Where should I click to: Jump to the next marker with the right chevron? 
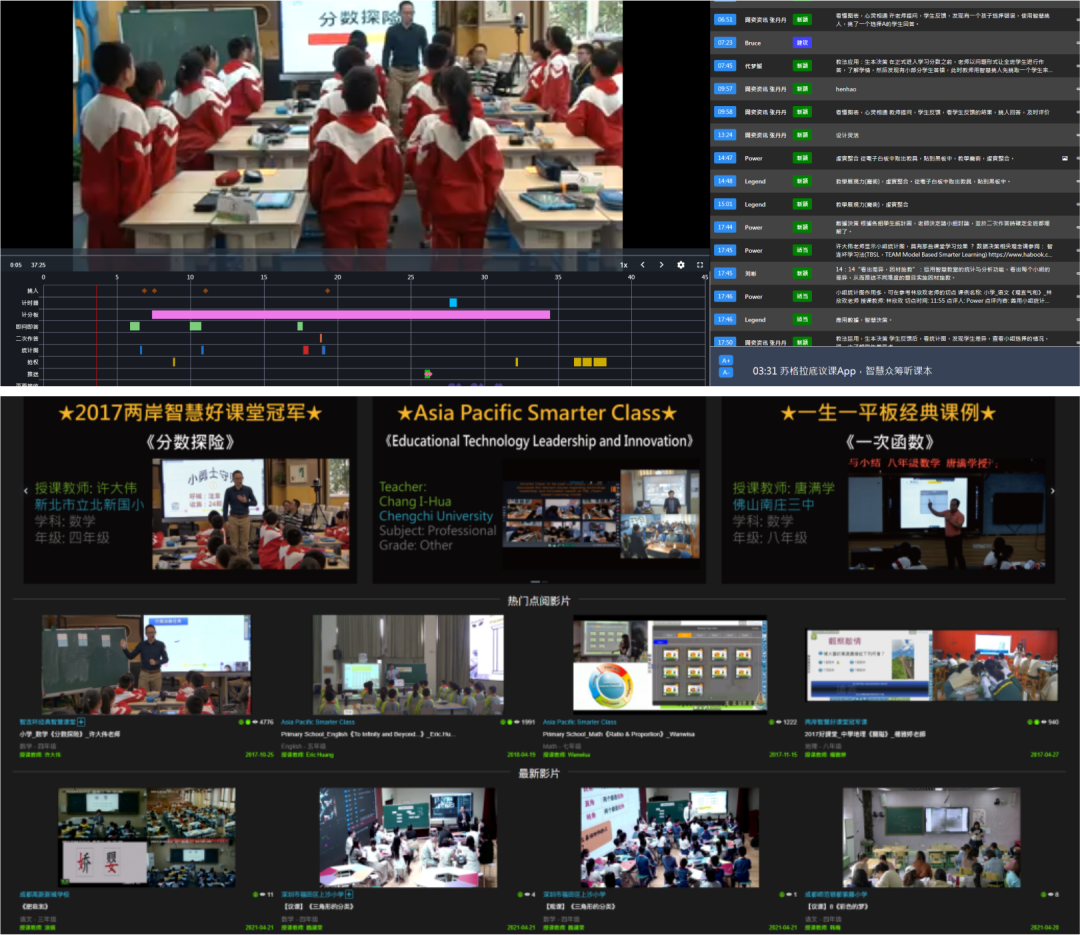pyautogui.click(x=661, y=265)
